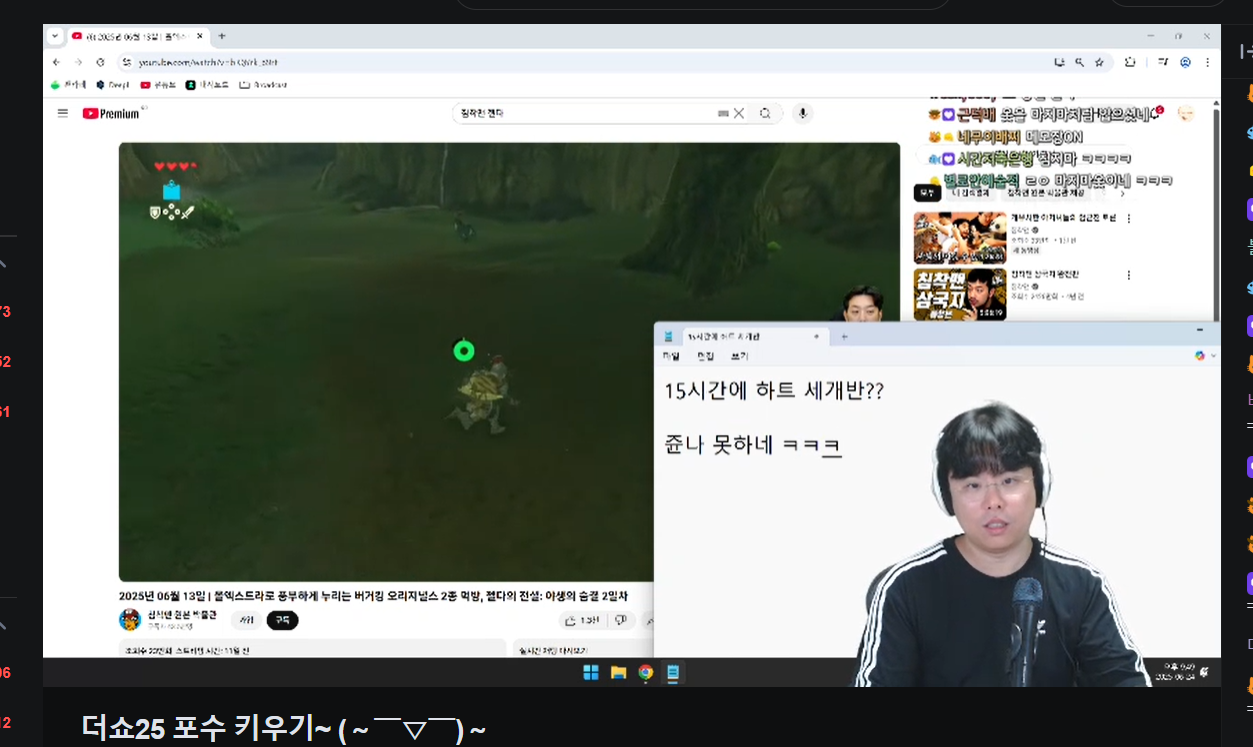
Task: Open the fourth bookmark with teal square icon
Action: pos(208,85)
